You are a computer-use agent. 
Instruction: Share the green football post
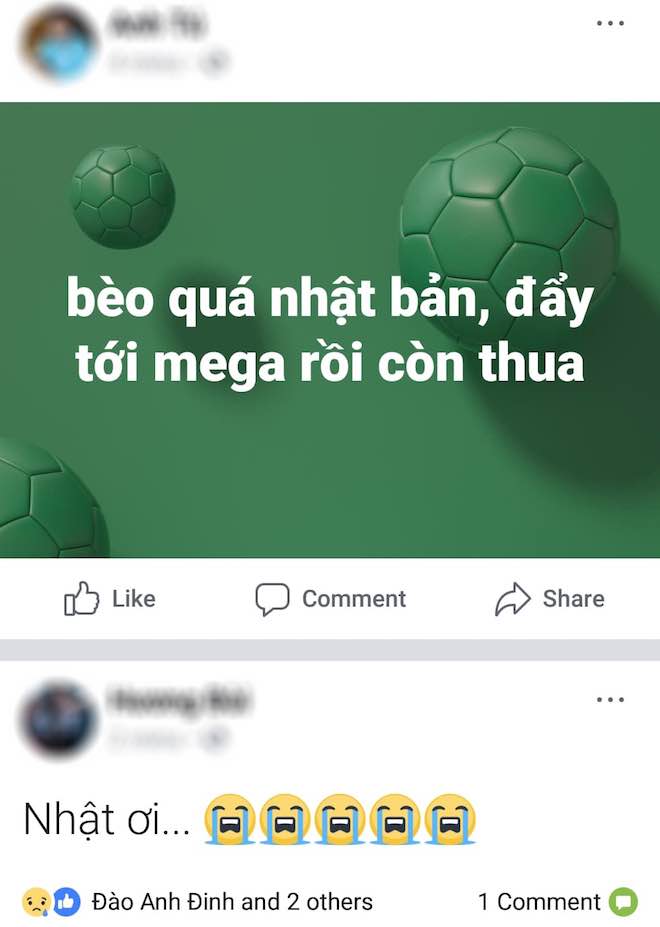549,599
